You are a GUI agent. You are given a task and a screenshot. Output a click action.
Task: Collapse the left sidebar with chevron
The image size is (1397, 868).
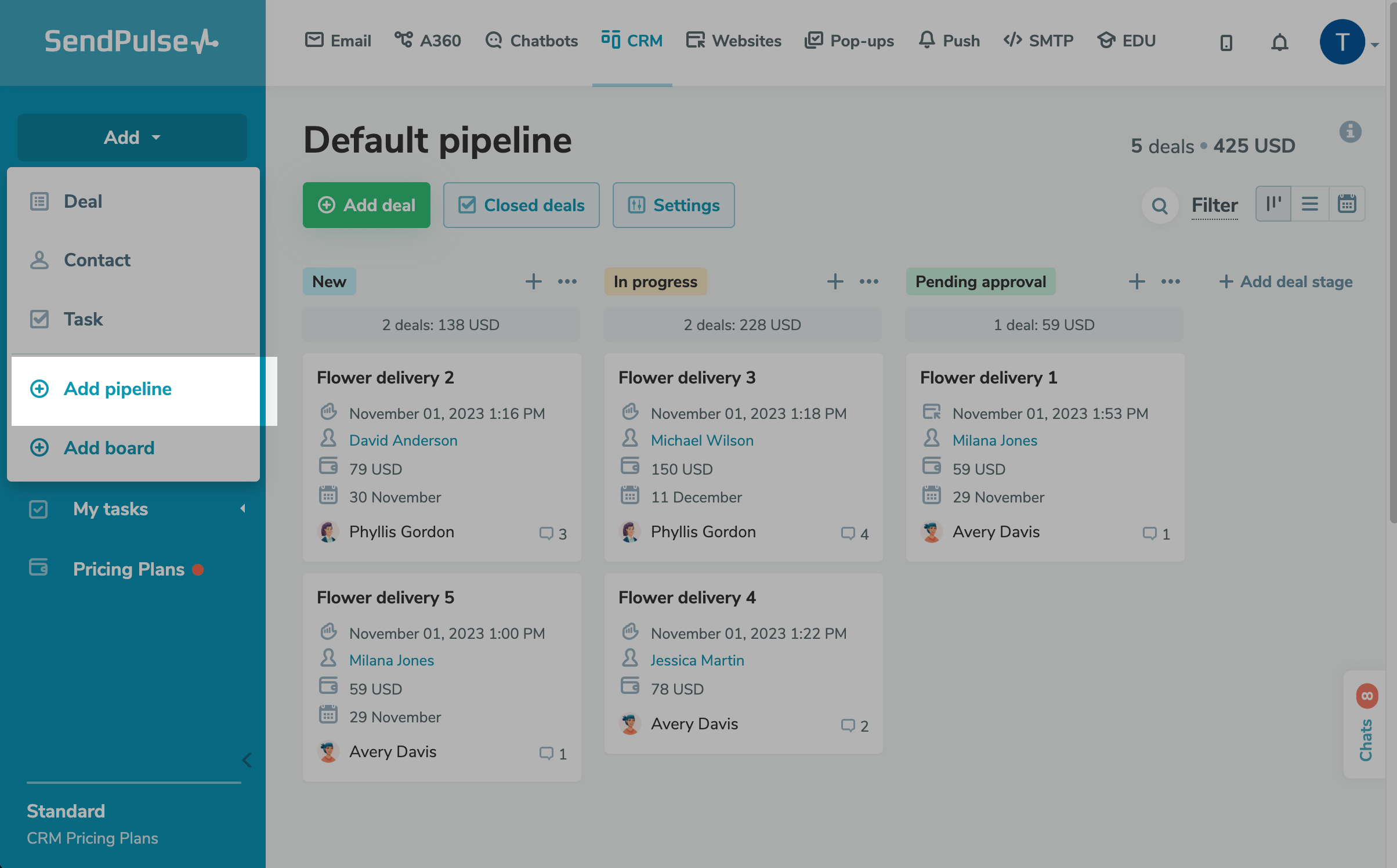[x=247, y=760]
